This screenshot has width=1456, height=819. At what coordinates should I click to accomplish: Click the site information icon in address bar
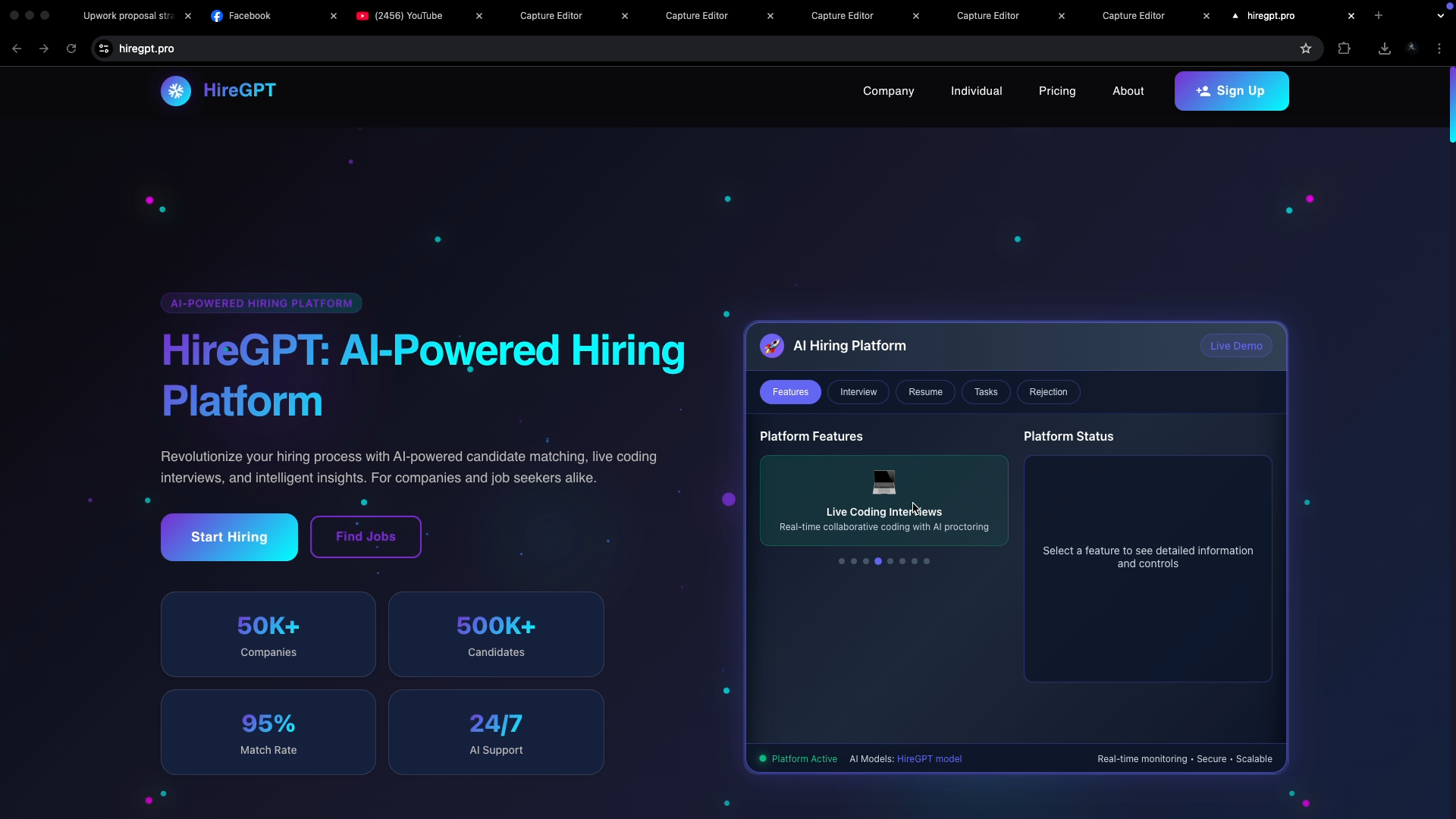tap(104, 49)
